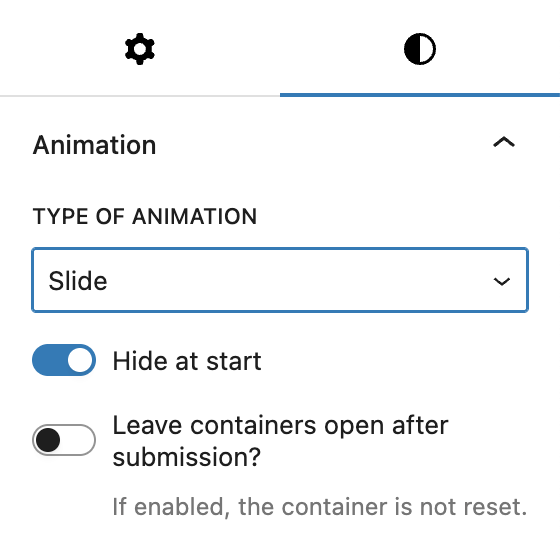Select the inactive tab with the cog
560x560 pixels.
pos(140,49)
